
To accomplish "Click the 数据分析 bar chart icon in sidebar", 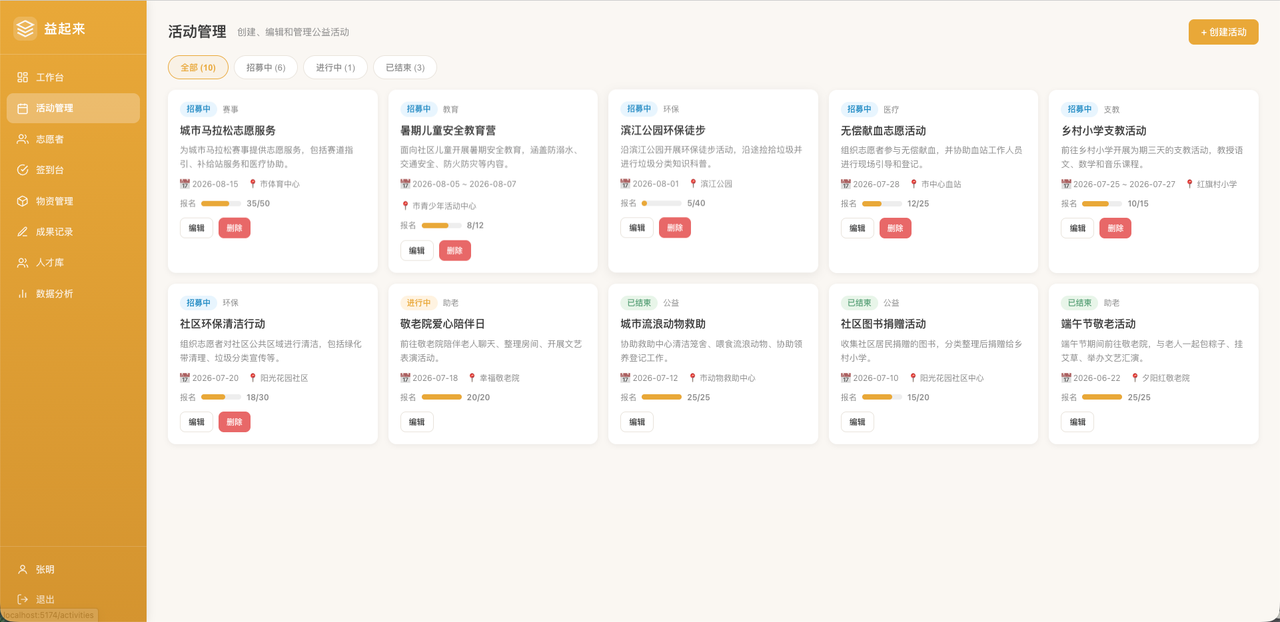I will pos(23,294).
